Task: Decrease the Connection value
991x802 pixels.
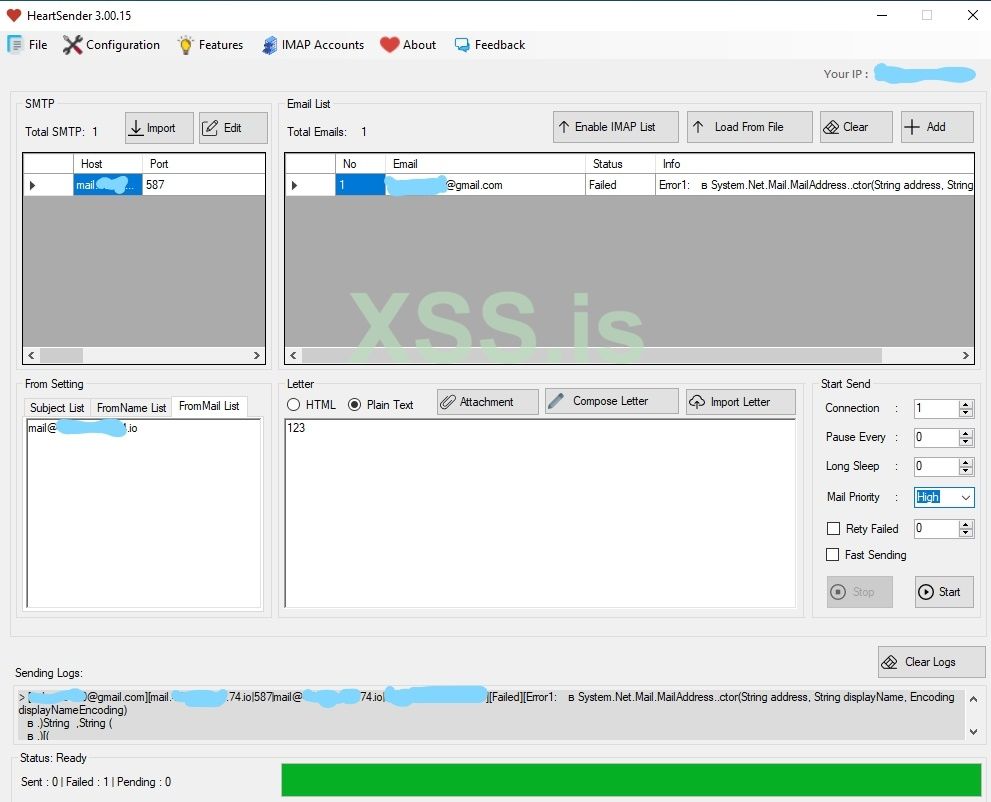Action: 966,413
